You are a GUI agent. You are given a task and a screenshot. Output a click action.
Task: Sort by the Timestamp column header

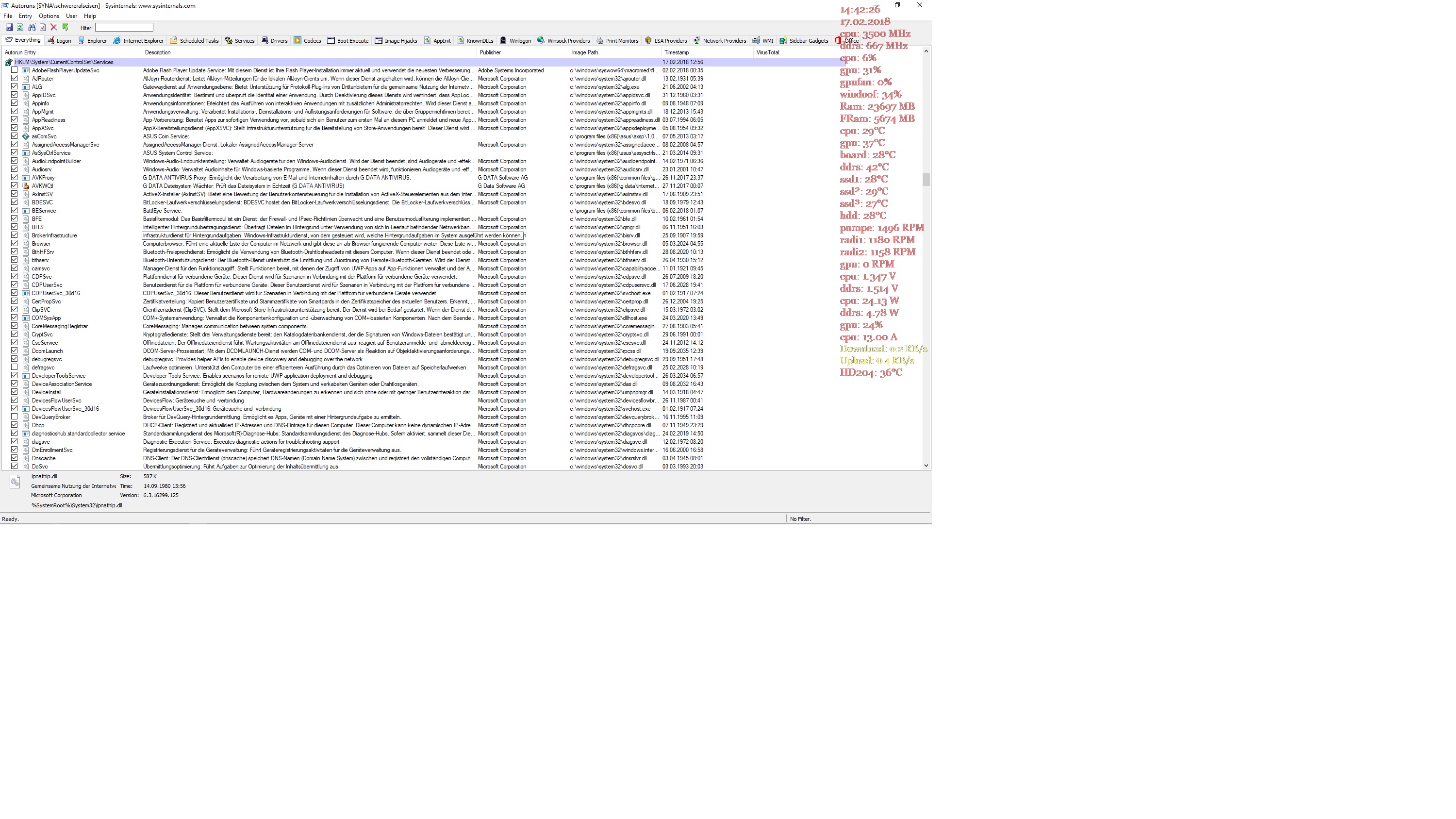(x=707, y=52)
